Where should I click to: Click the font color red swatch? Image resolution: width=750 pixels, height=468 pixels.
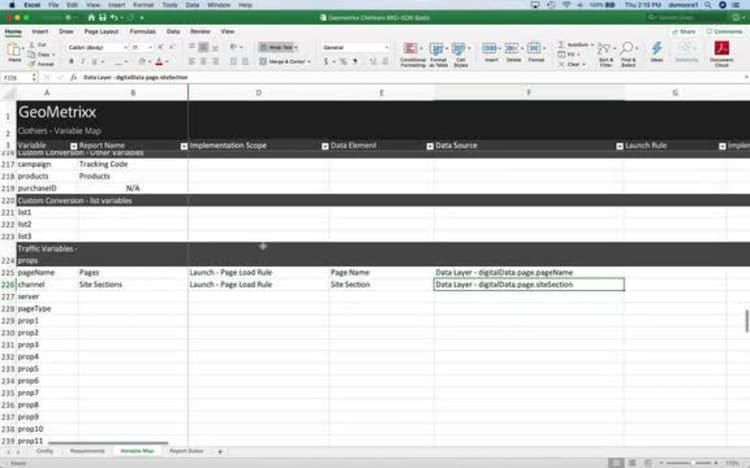(x=159, y=61)
